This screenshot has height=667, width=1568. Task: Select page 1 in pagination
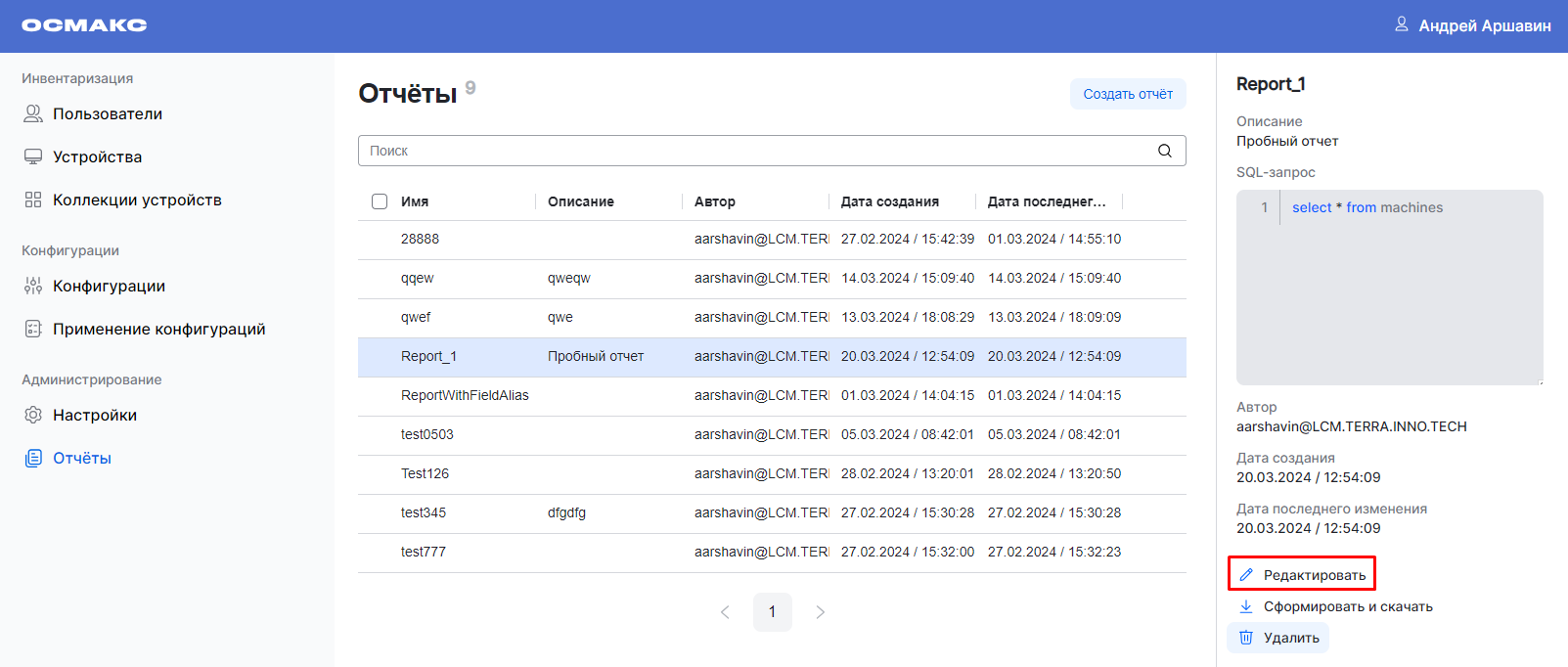click(x=772, y=612)
